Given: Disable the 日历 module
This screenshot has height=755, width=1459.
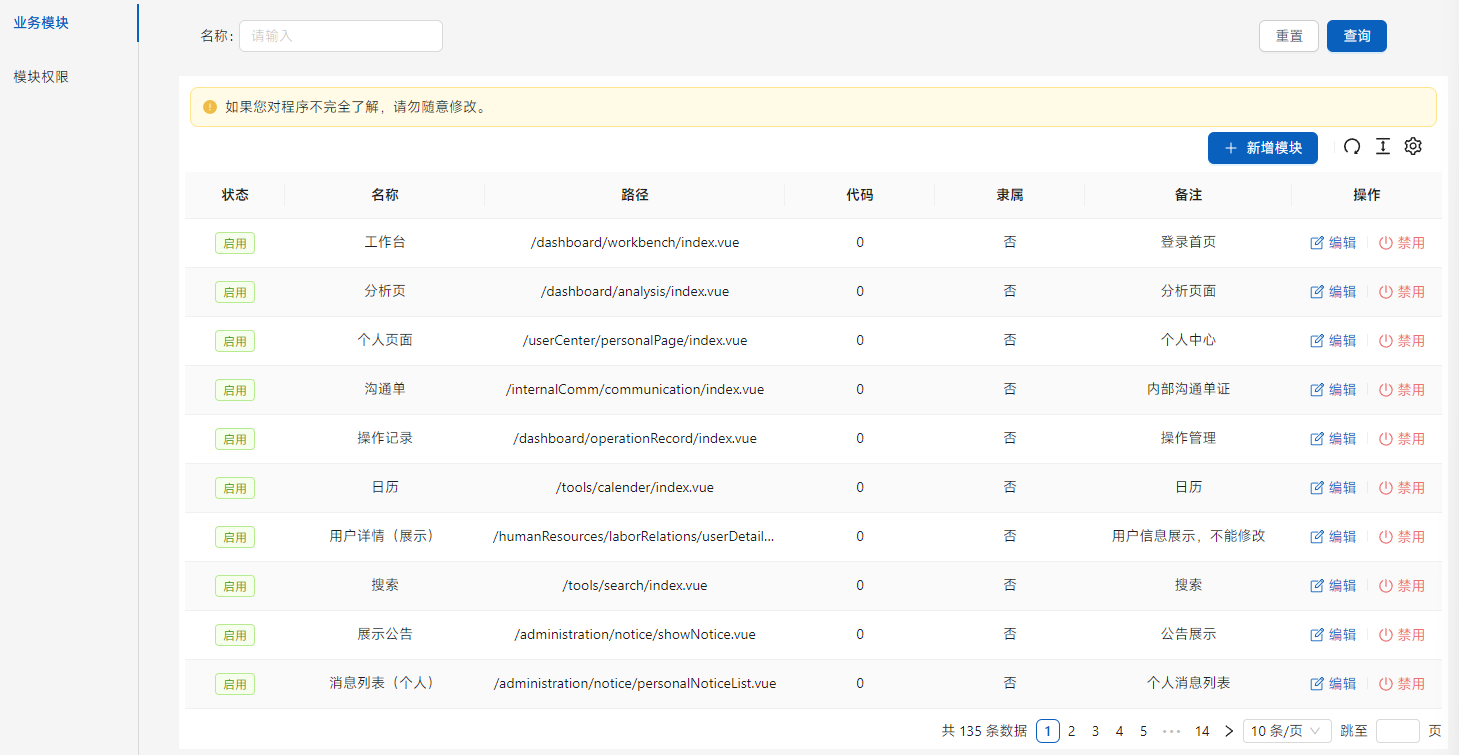Looking at the screenshot, I should [1401, 488].
